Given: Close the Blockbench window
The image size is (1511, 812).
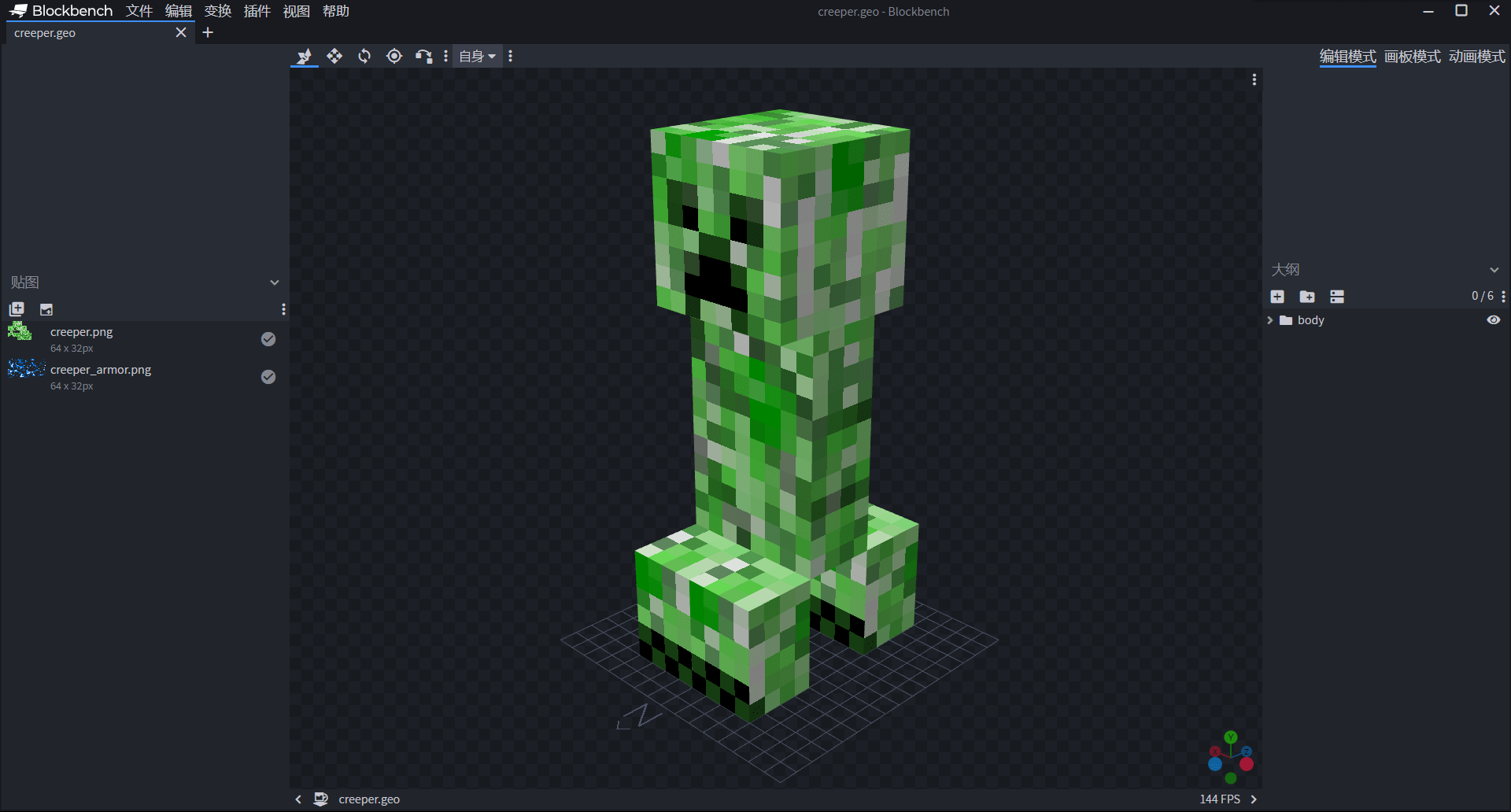Looking at the screenshot, I should coord(1494,11).
